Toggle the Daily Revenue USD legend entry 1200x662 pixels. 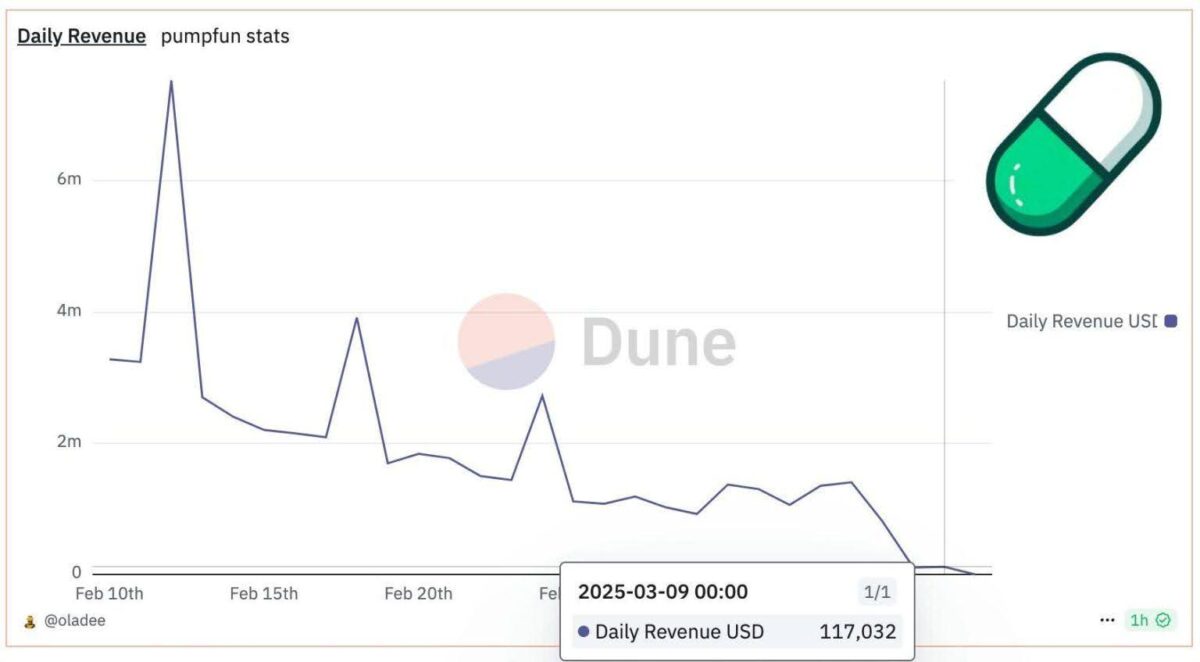click(1091, 321)
